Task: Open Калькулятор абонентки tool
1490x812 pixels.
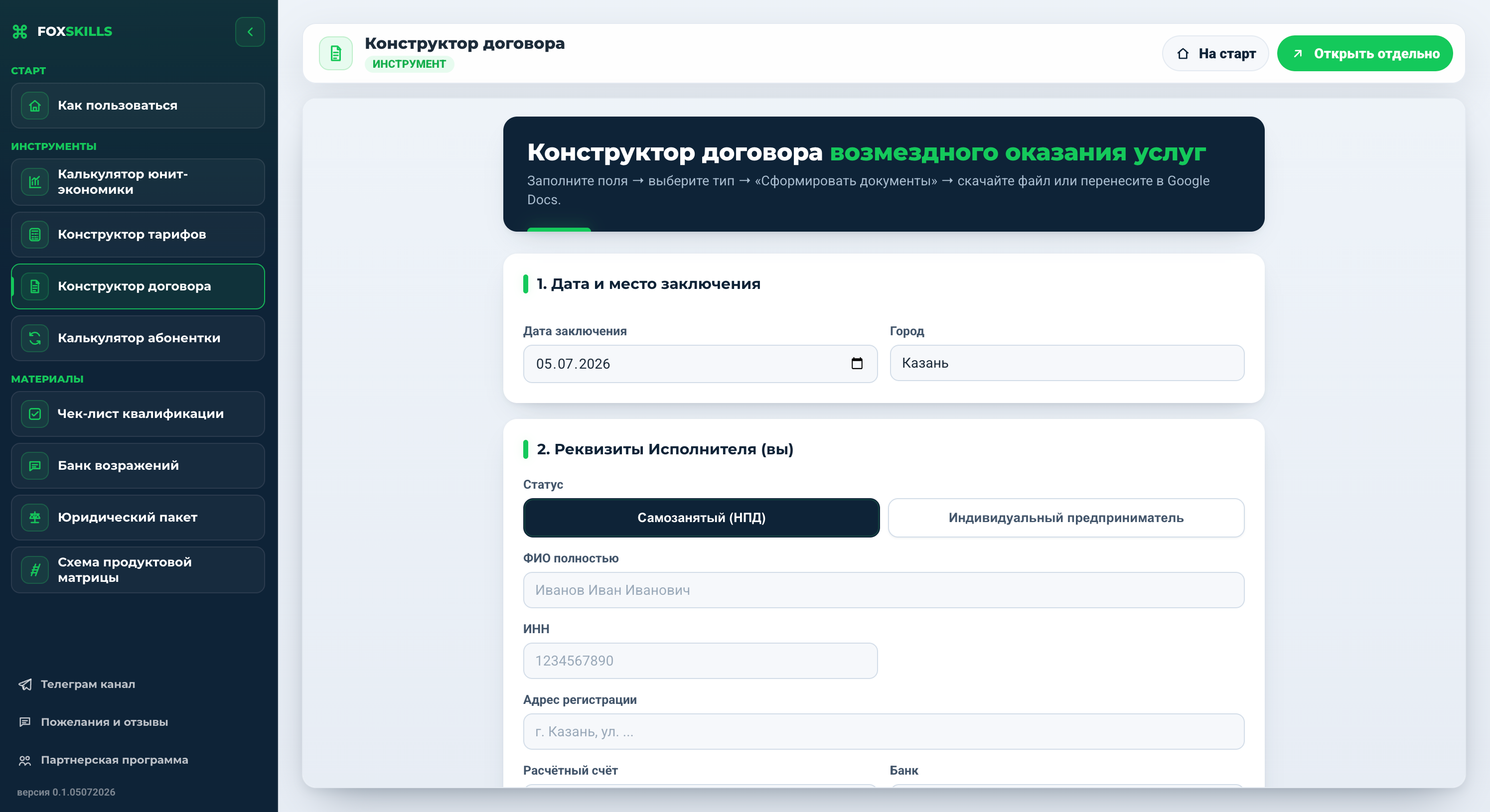Action: 138,338
